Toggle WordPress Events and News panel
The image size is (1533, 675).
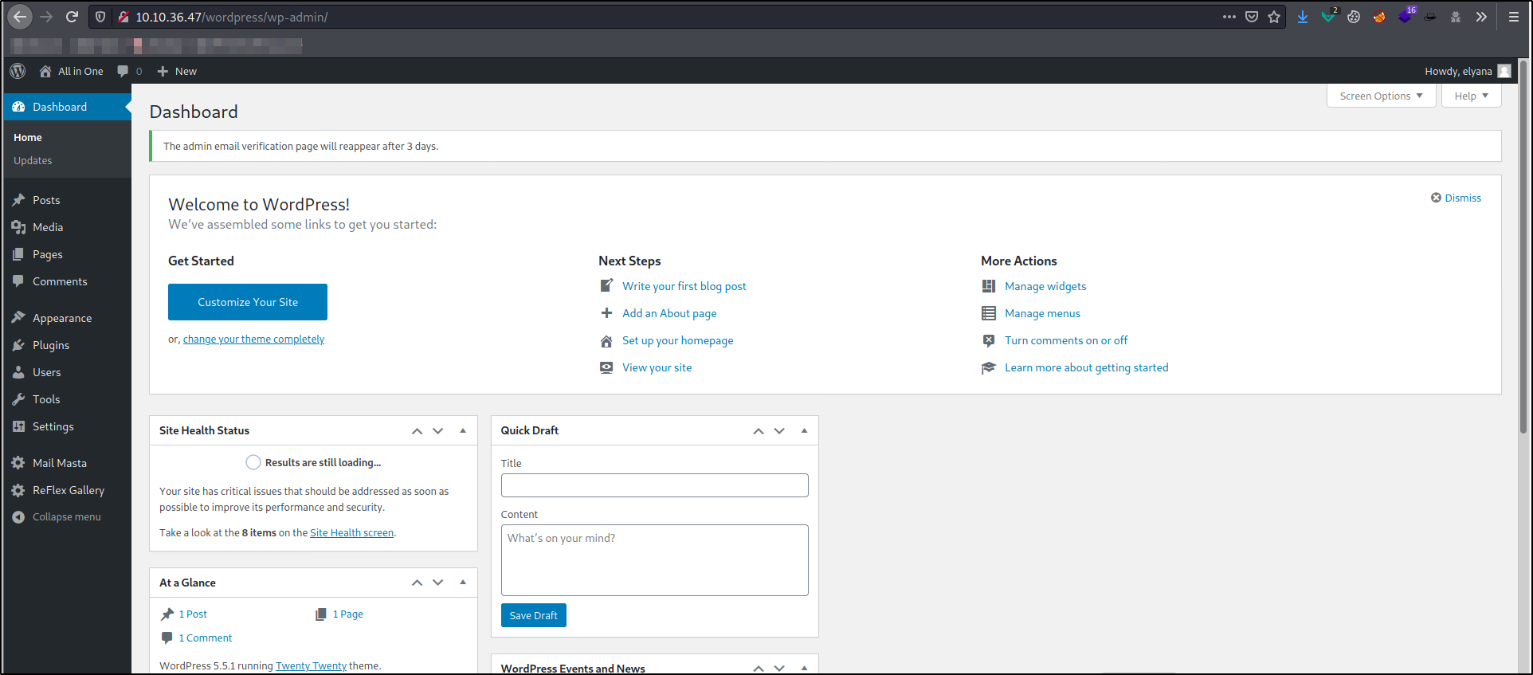804,668
